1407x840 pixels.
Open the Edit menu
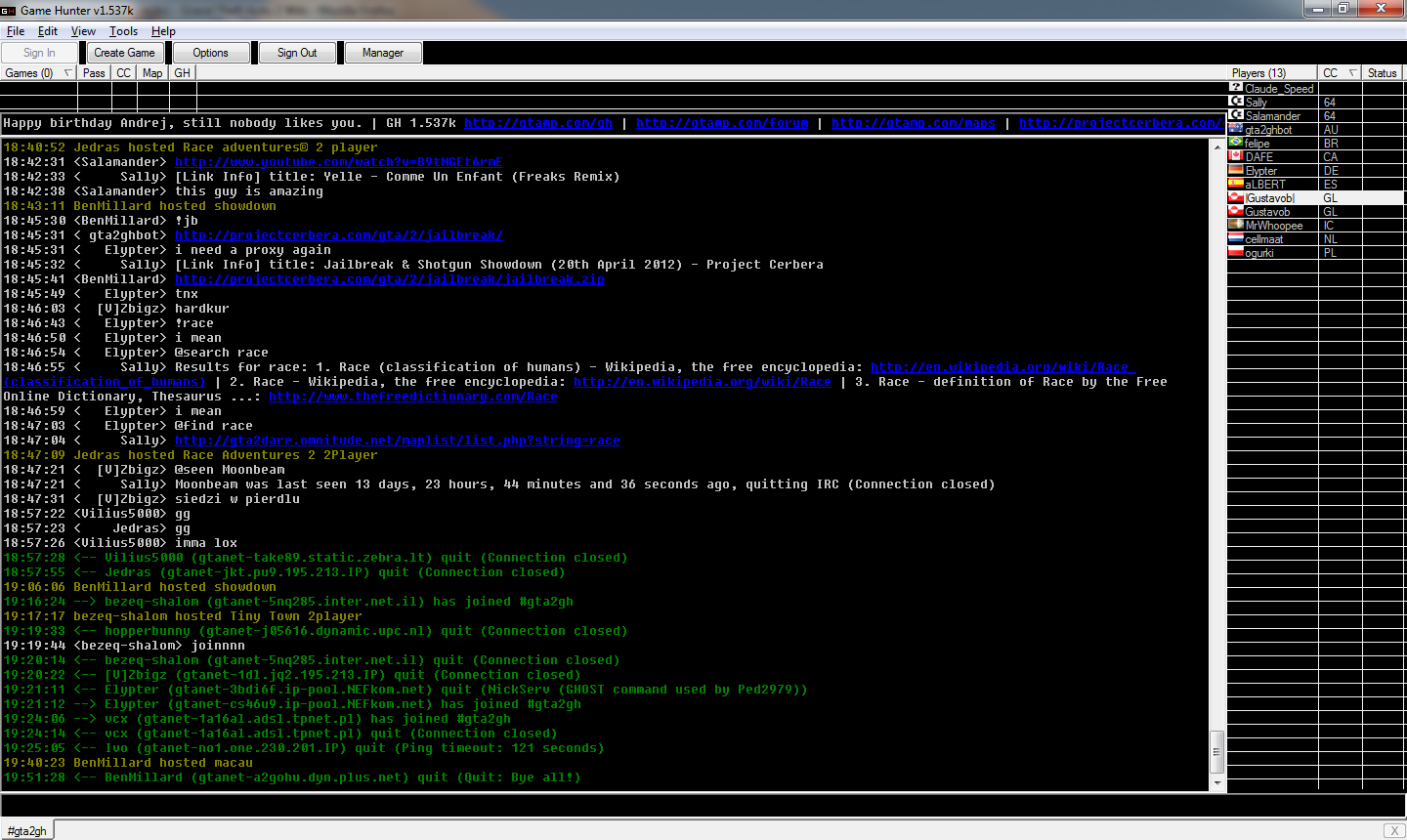pyautogui.click(x=48, y=31)
